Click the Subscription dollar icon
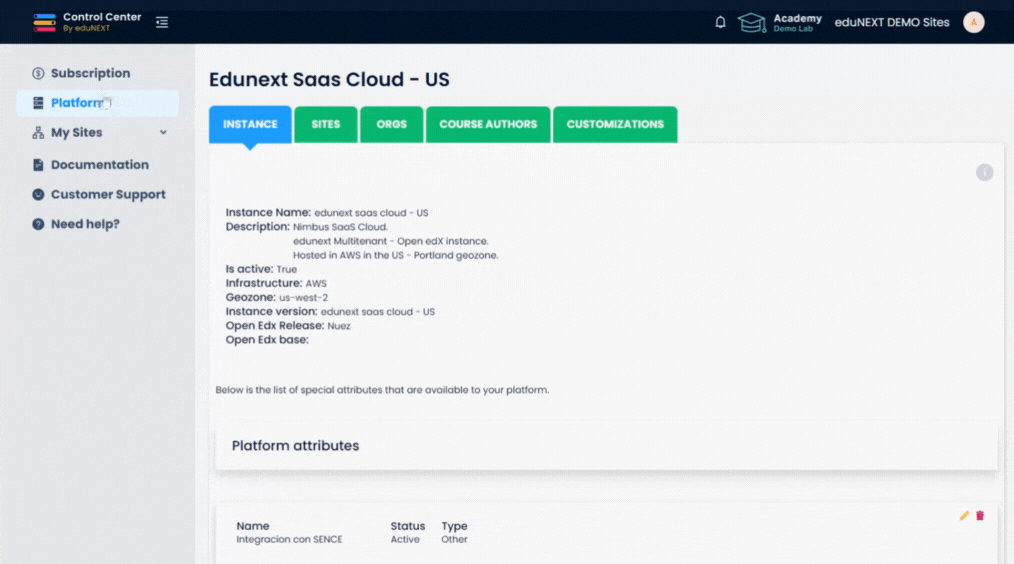This screenshot has width=1014, height=564. point(38,73)
